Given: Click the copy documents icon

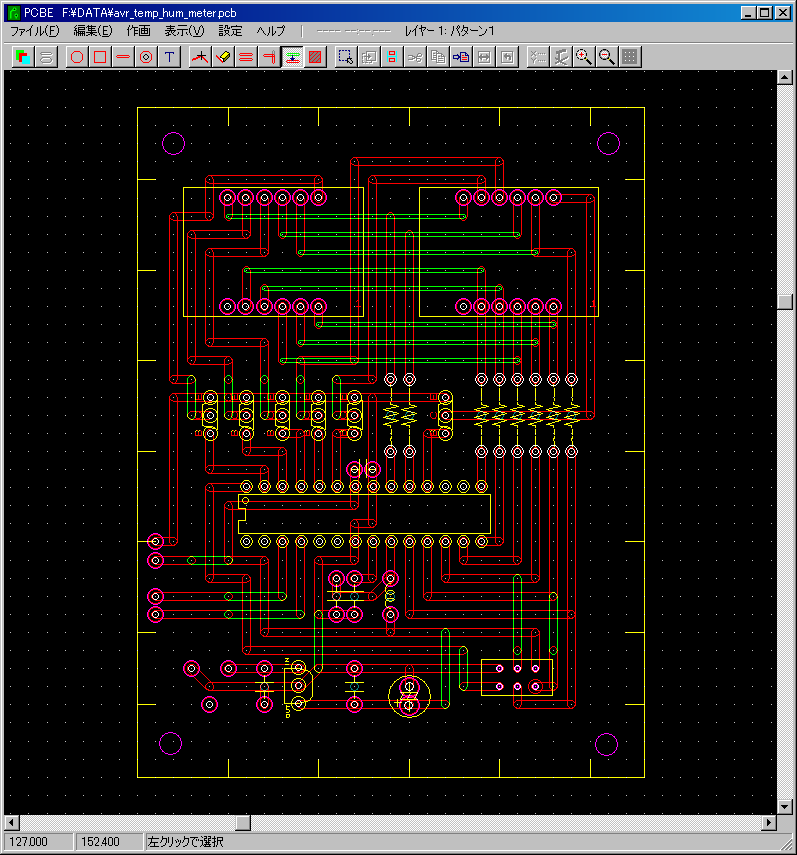Looking at the screenshot, I should 438,57.
